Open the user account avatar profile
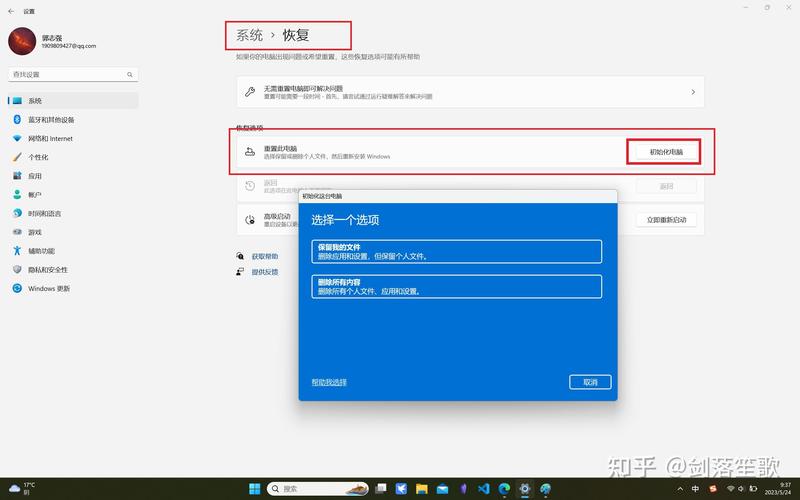 pos(22,41)
